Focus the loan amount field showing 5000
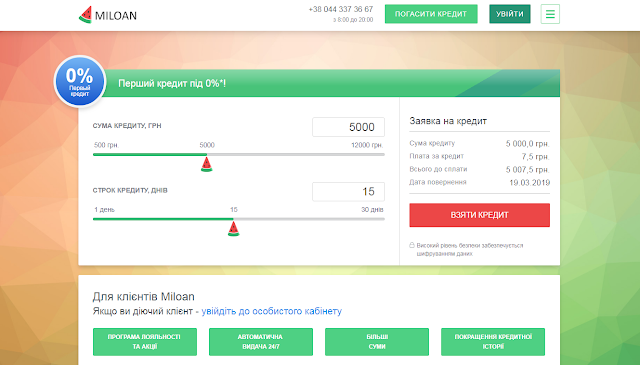The width and height of the screenshot is (640, 365). coord(348,127)
